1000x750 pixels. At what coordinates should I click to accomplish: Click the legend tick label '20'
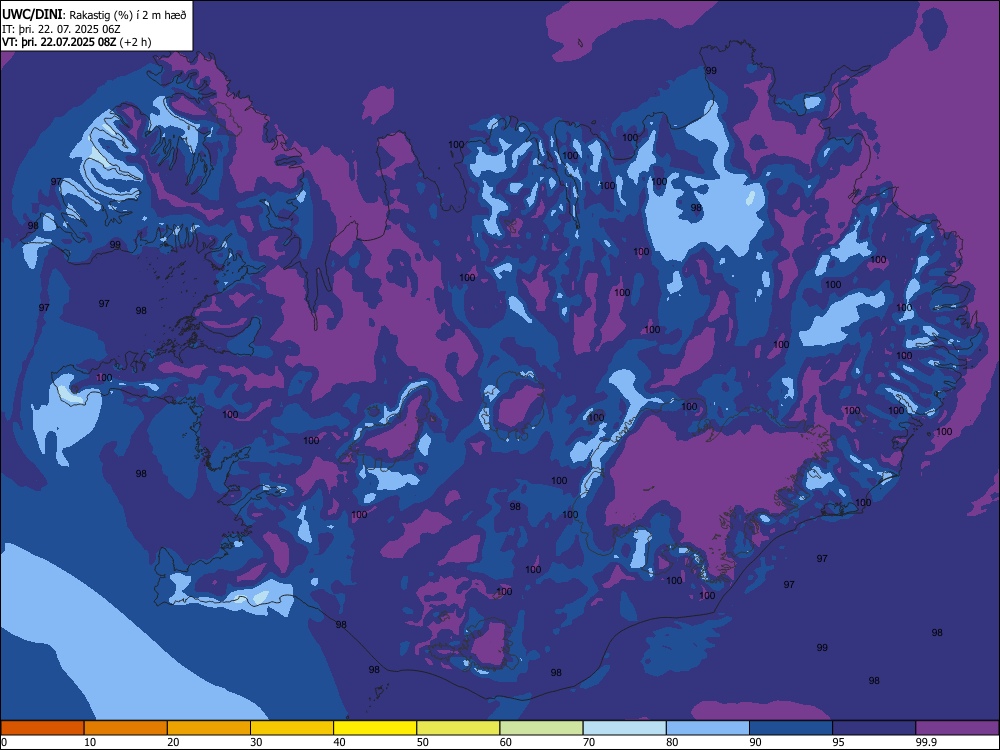[x=173, y=742]
